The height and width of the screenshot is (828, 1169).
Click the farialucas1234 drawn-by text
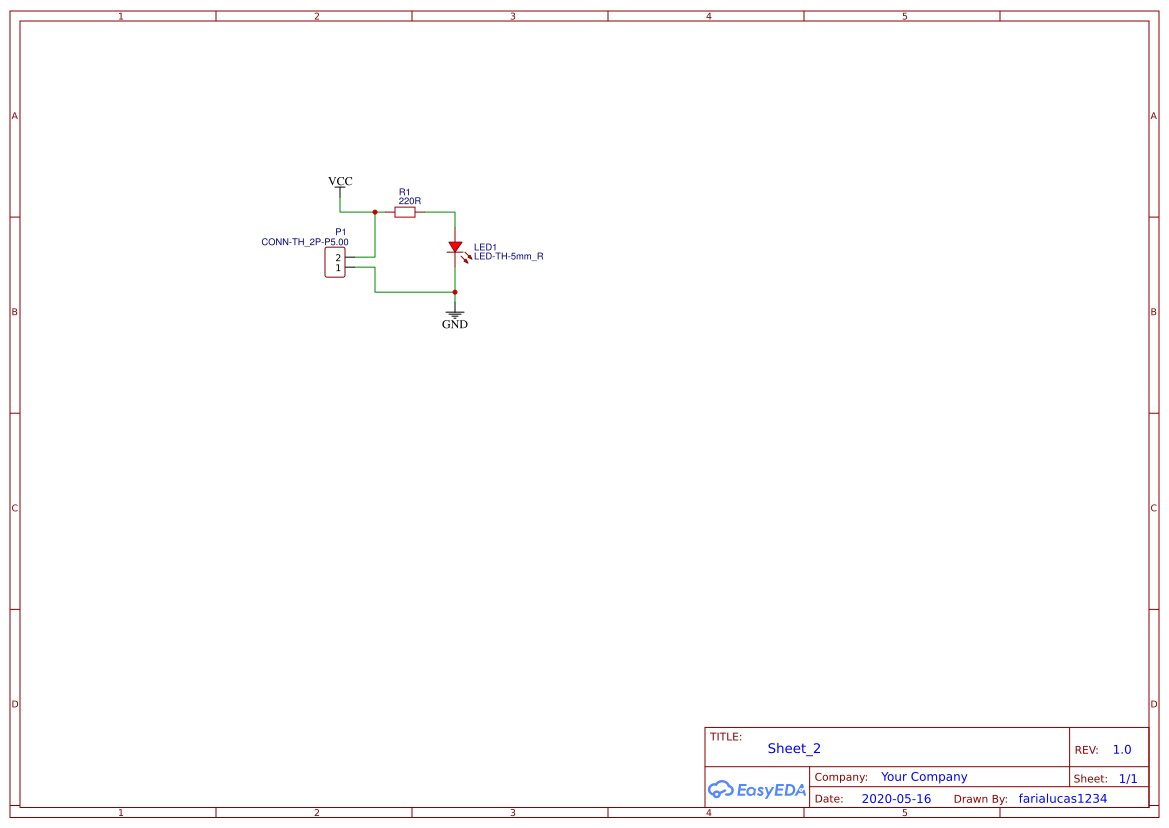tap(1063, 798)
